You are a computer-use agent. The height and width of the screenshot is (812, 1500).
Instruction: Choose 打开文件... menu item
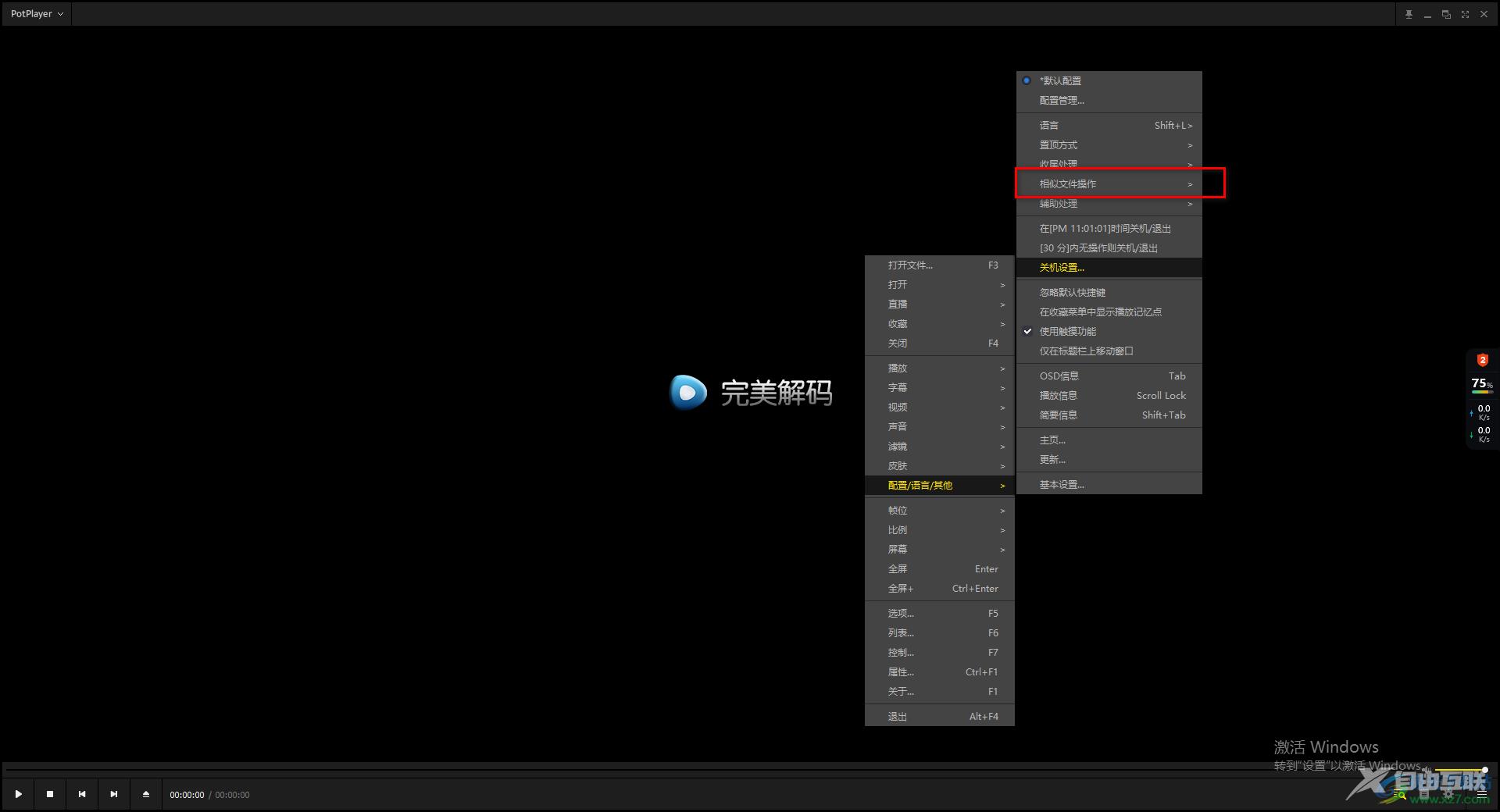(939, 265)
